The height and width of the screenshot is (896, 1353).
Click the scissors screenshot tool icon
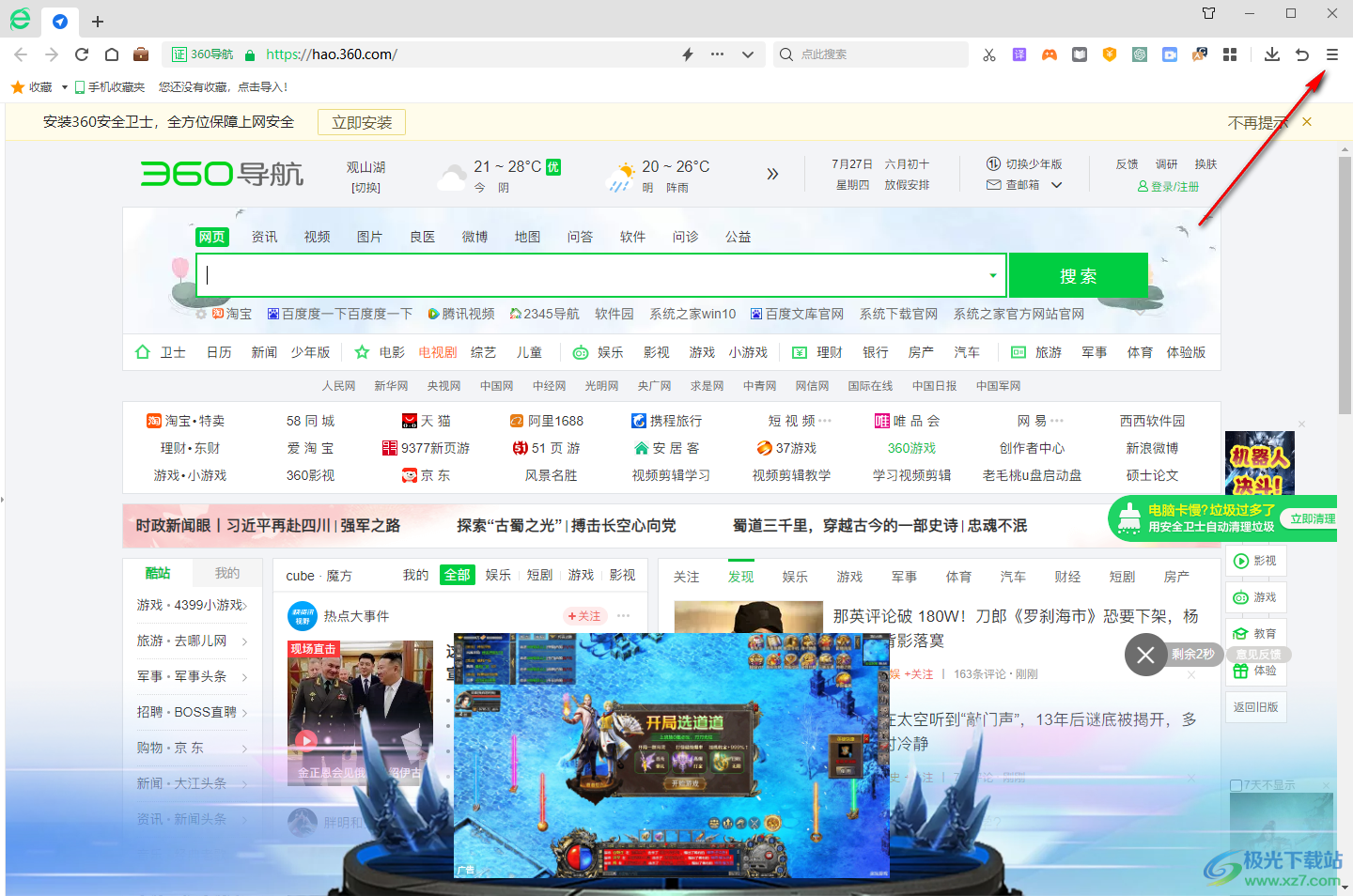(989, 54)
